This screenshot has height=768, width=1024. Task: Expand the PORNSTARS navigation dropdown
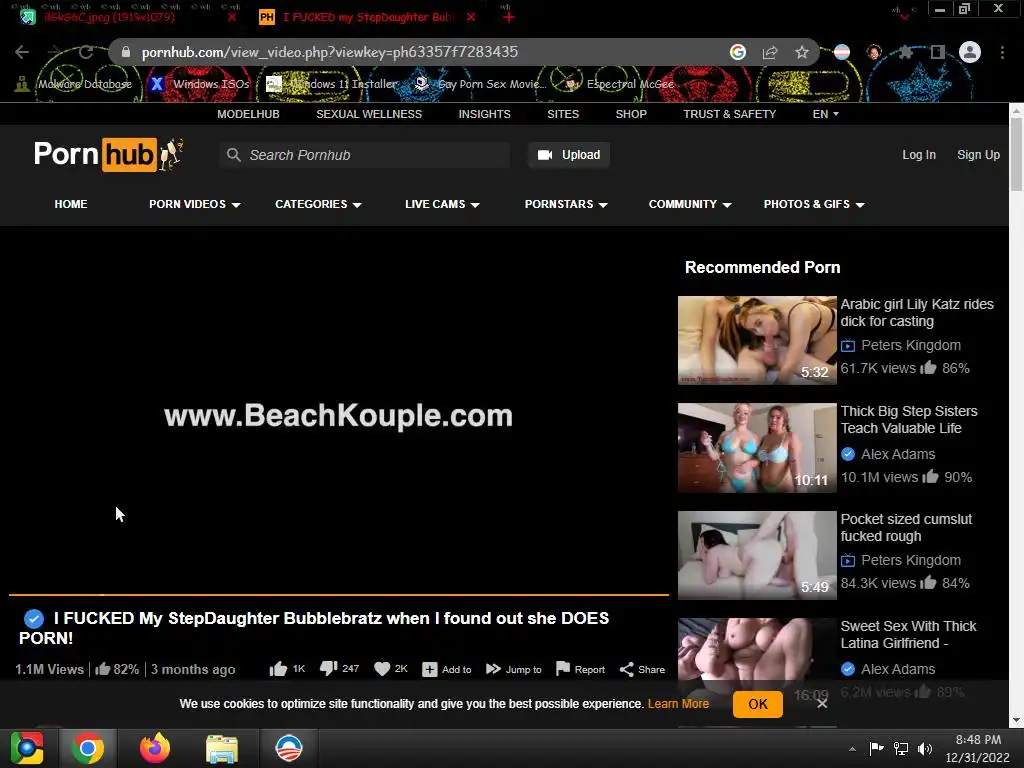click(566, 204)
